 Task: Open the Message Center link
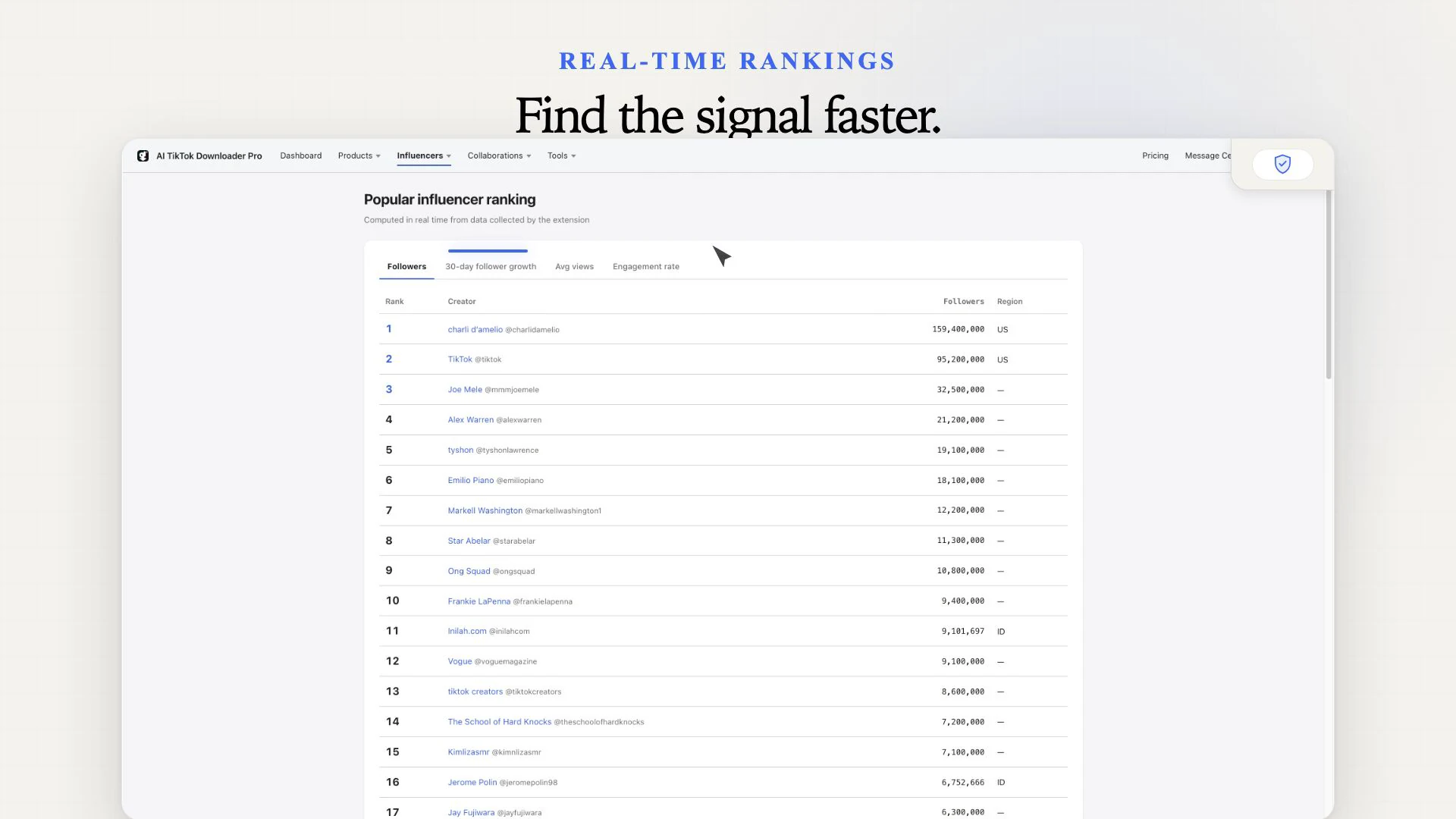tap(1208, 156)
